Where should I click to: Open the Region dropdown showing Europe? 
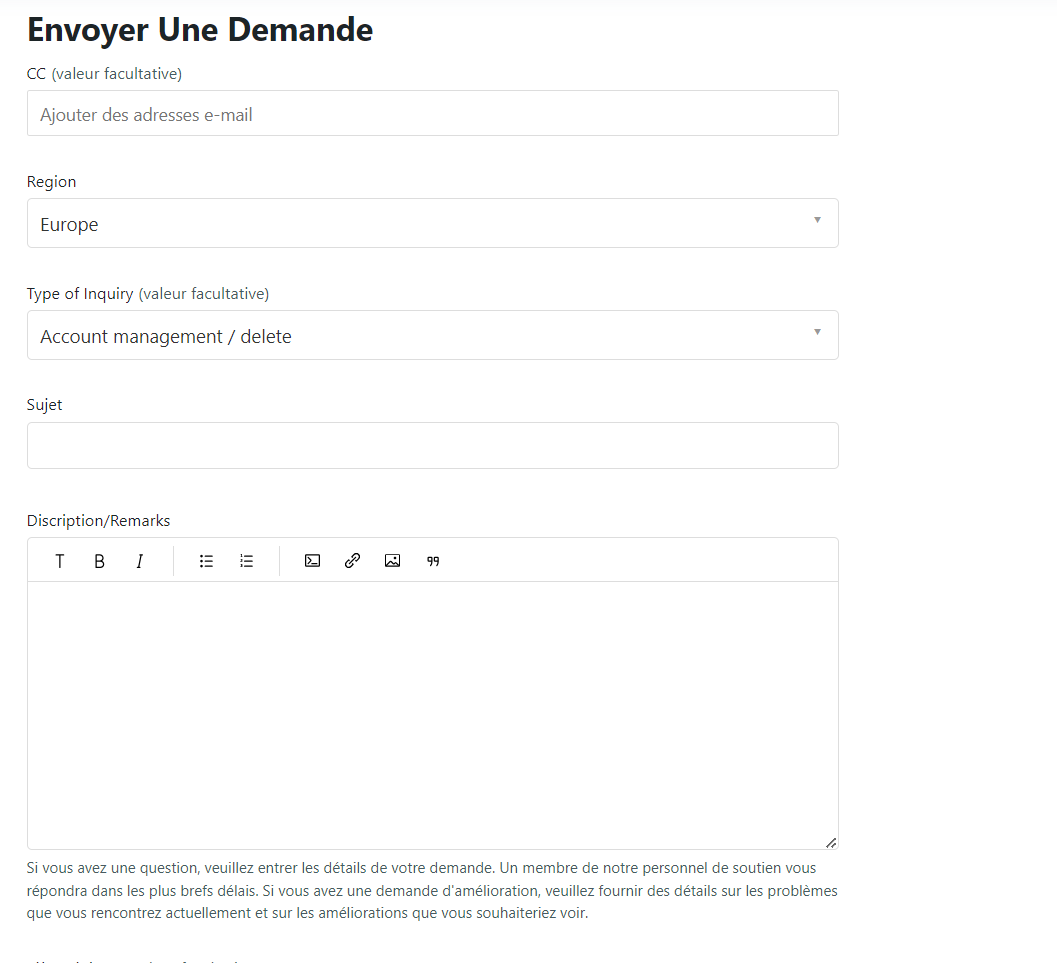433,223
